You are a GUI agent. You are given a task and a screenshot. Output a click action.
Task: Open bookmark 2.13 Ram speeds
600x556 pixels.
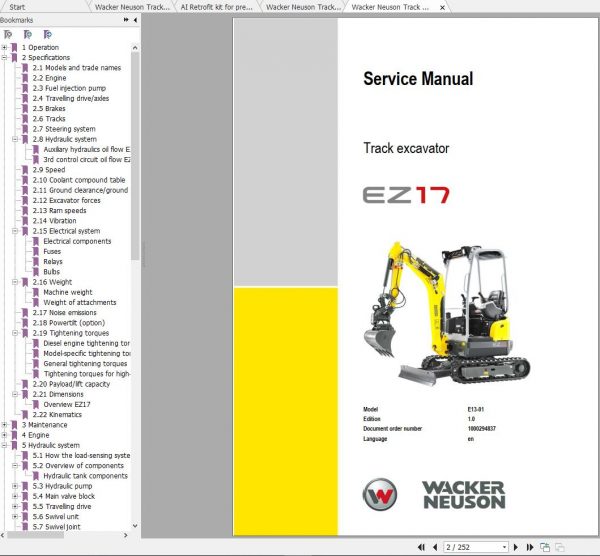point(59,211)
